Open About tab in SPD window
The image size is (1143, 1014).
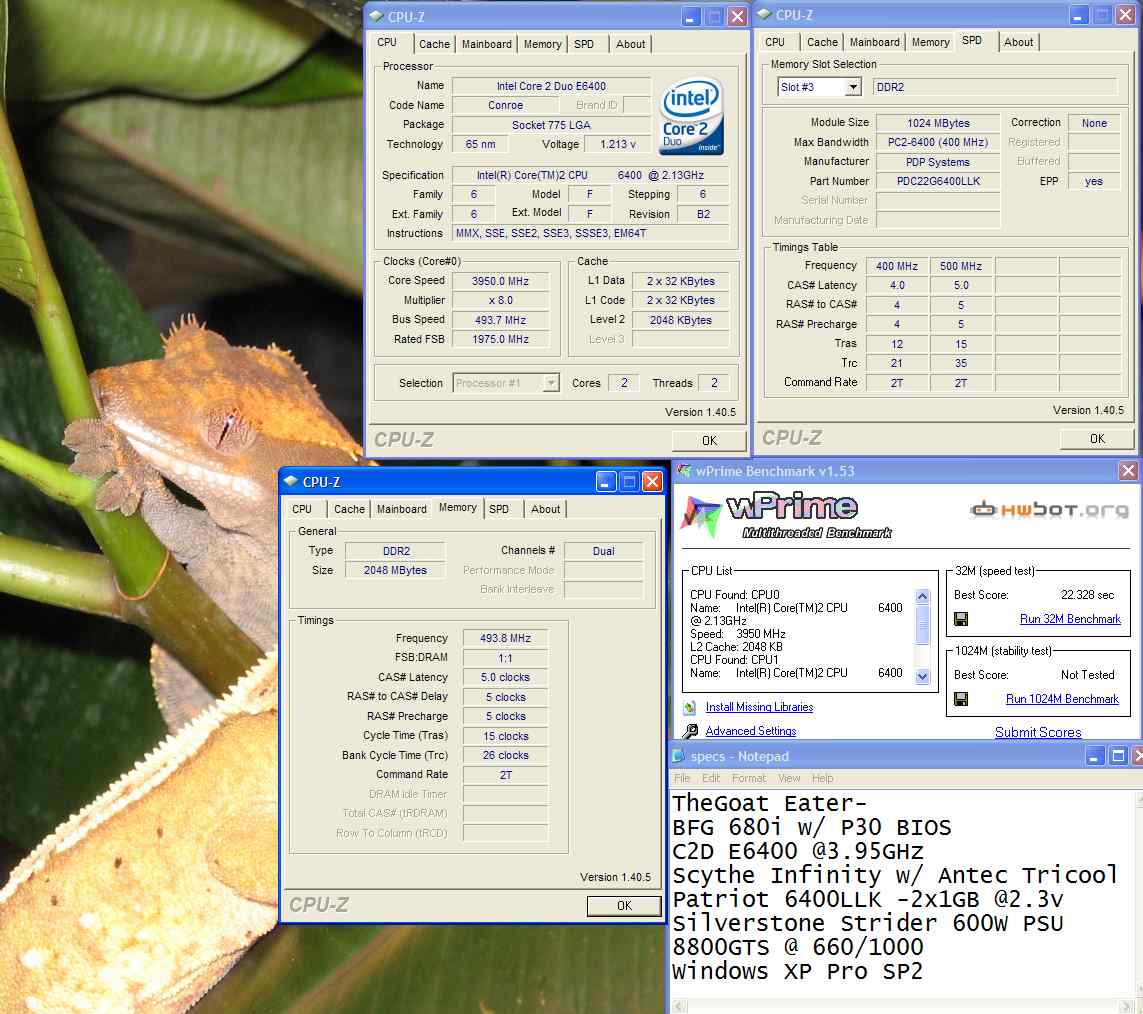[x=1018, y=42]
